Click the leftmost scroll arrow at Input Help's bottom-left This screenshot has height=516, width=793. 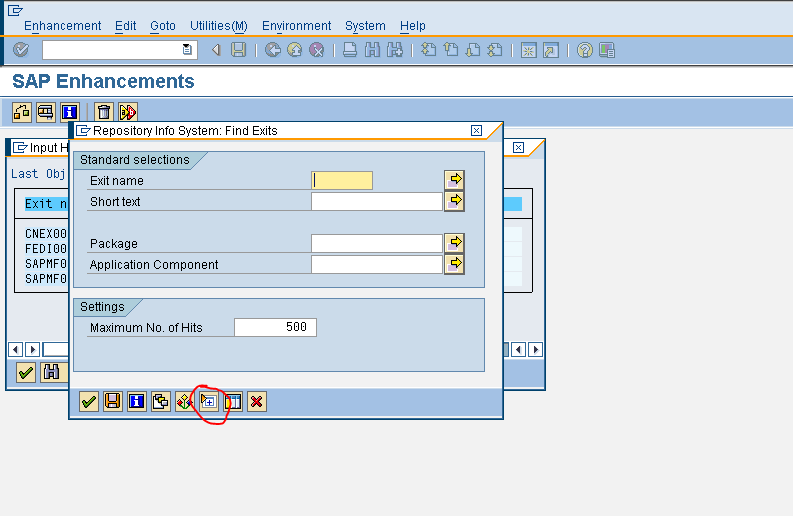pyautogui.click(x=15, y=349)
